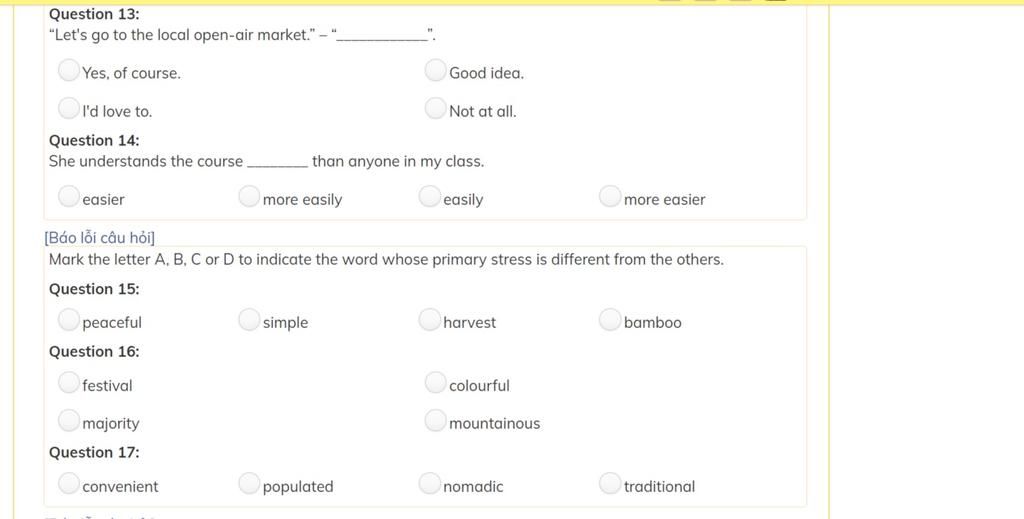Viewport: 1024px width, 519px height.
Task: Click the 'Báo lỗi câu hỏi' link
Action: [x=99, y=238]
